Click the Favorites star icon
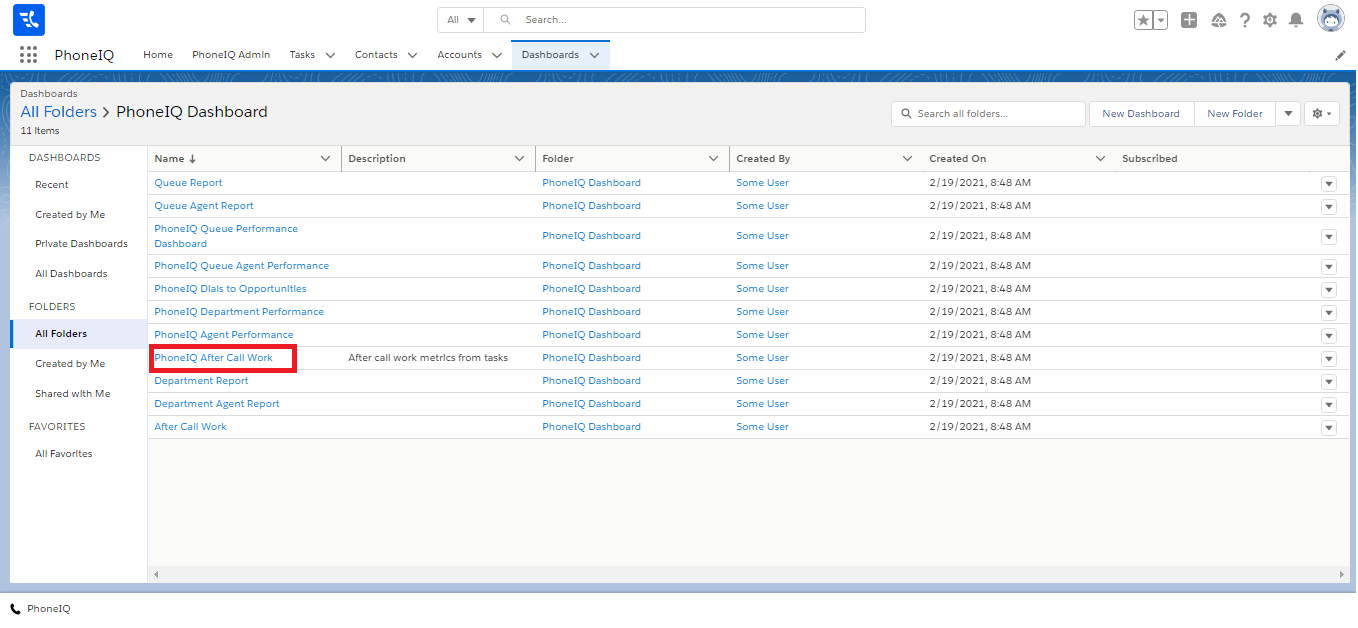Screen dimensions: 1358x628 pos(1143,20)
